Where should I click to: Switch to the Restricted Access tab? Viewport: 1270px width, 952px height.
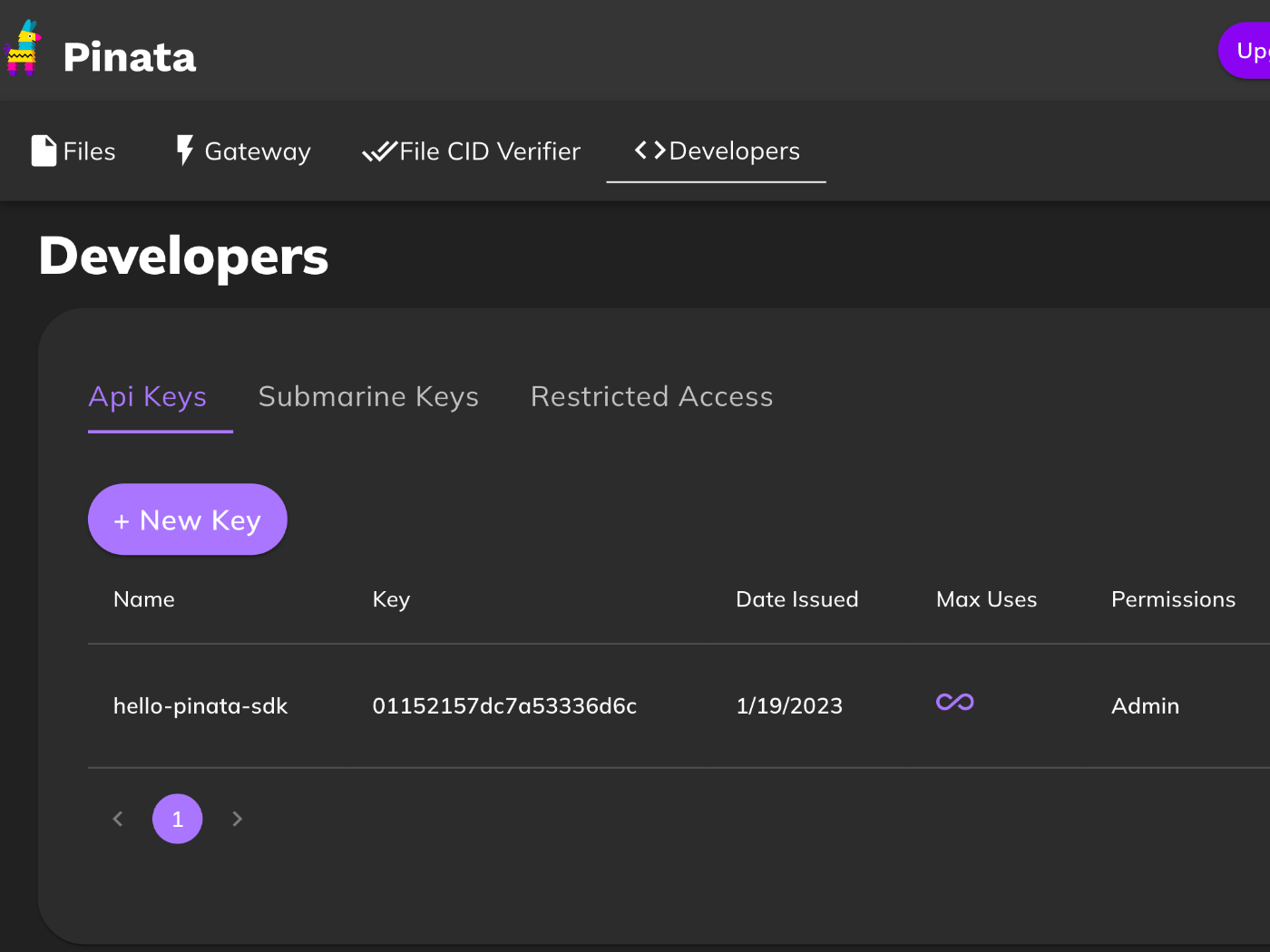tap(652, 396)
